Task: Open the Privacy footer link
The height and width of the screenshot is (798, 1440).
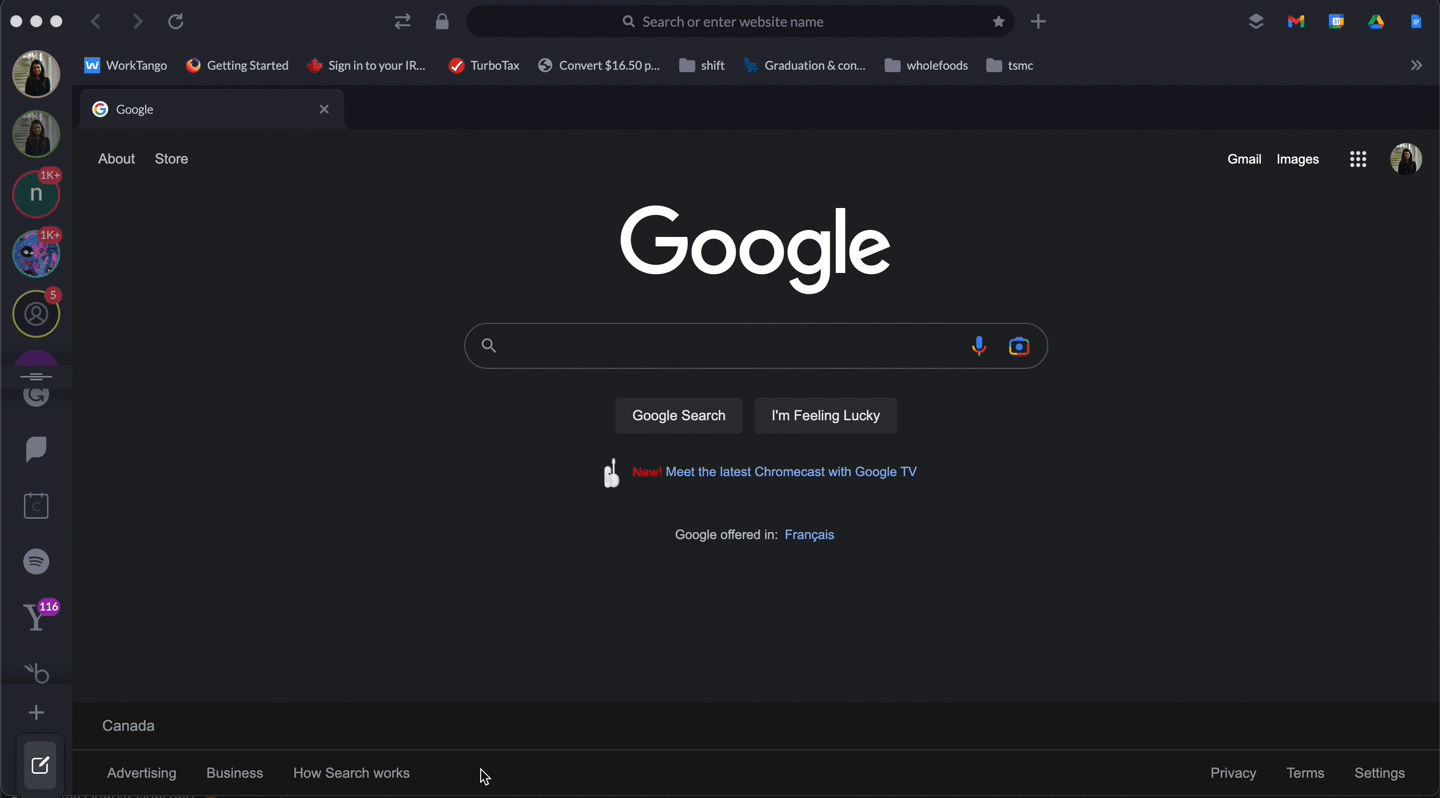Action: tap(1233, 773)
